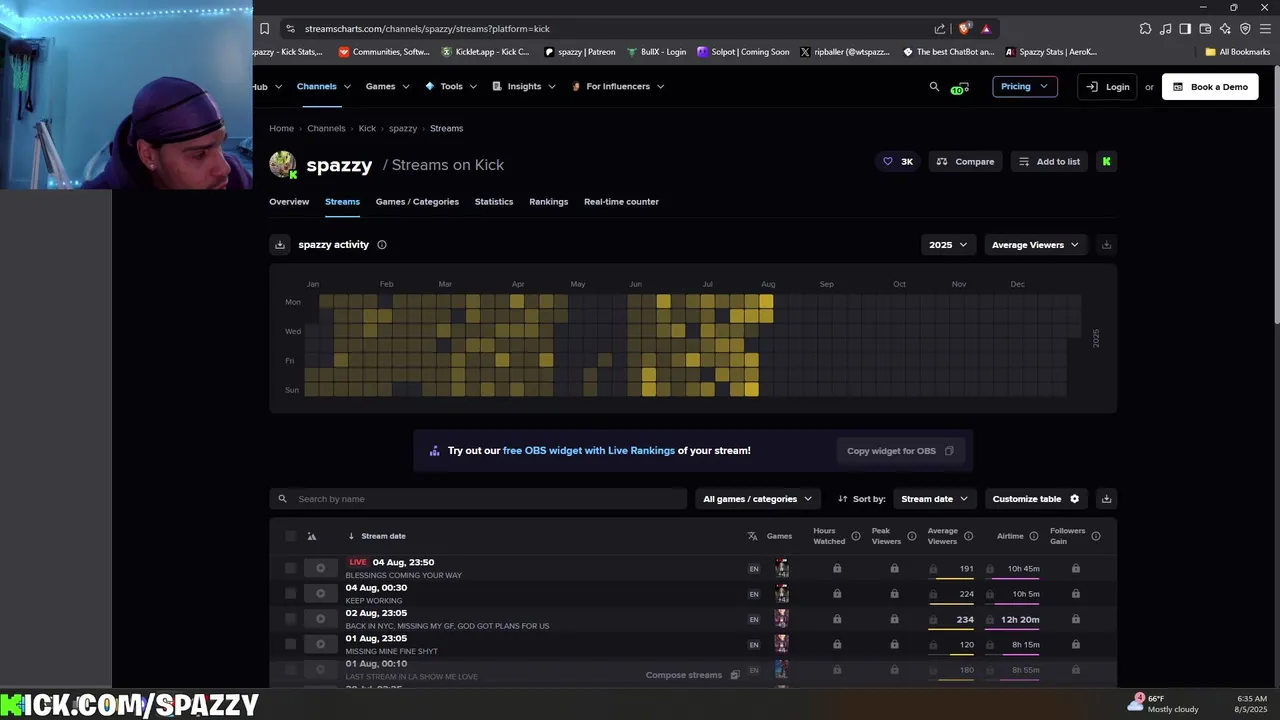1280x720 pixels.
Task: Open the Games / Categories tab
Action: [x=417, y=202]
